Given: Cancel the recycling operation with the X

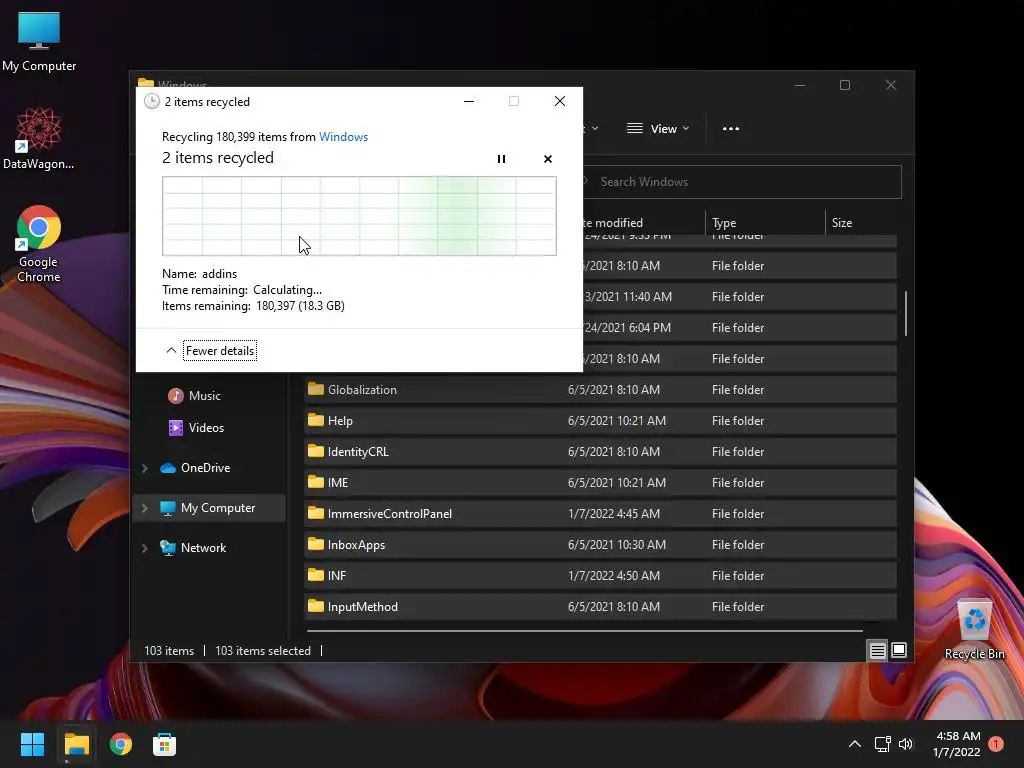Looking at the screenshot, I should tap(548, 159).
